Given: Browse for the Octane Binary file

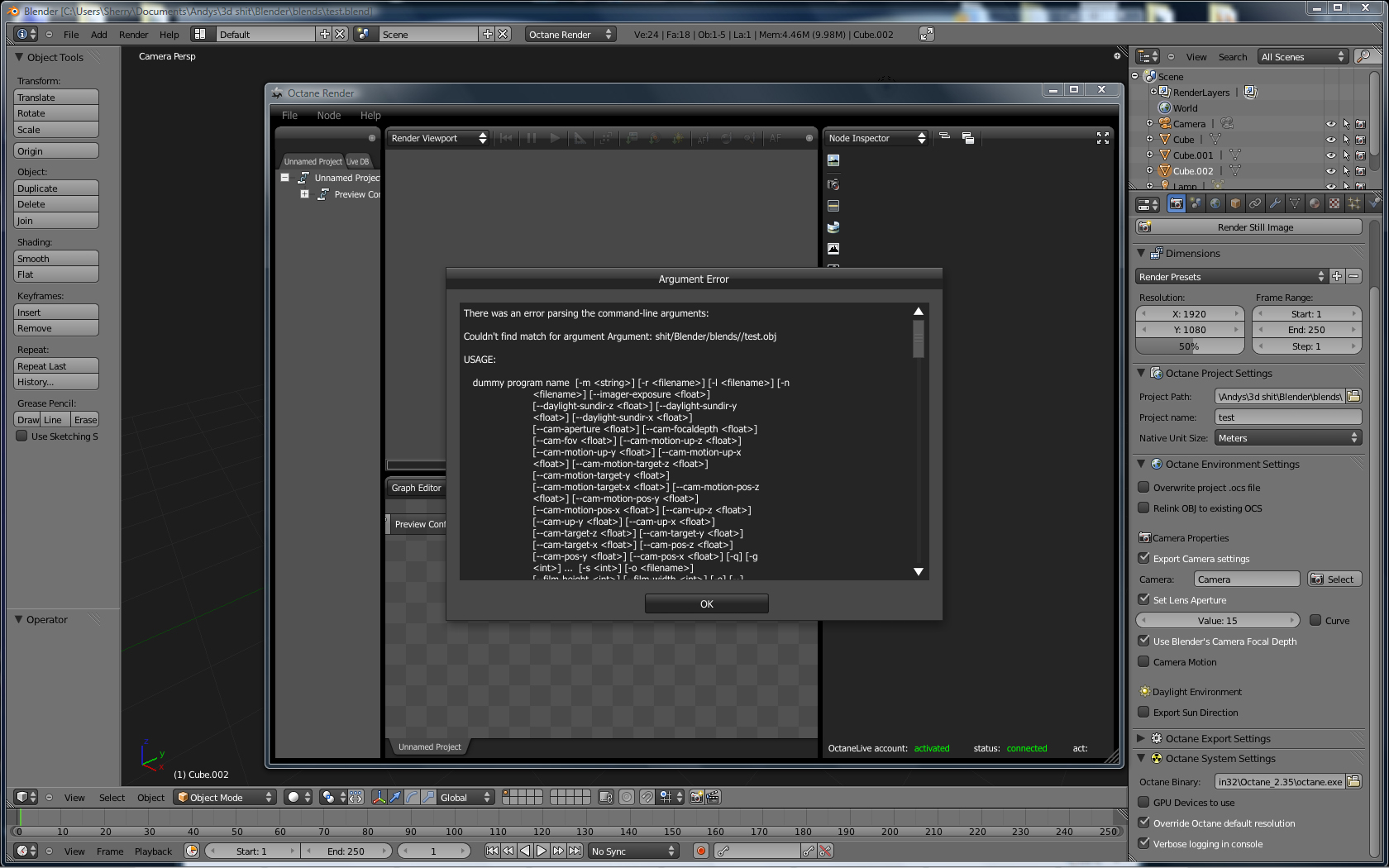Looking at the screenshot, I should tap(1353, 781).
